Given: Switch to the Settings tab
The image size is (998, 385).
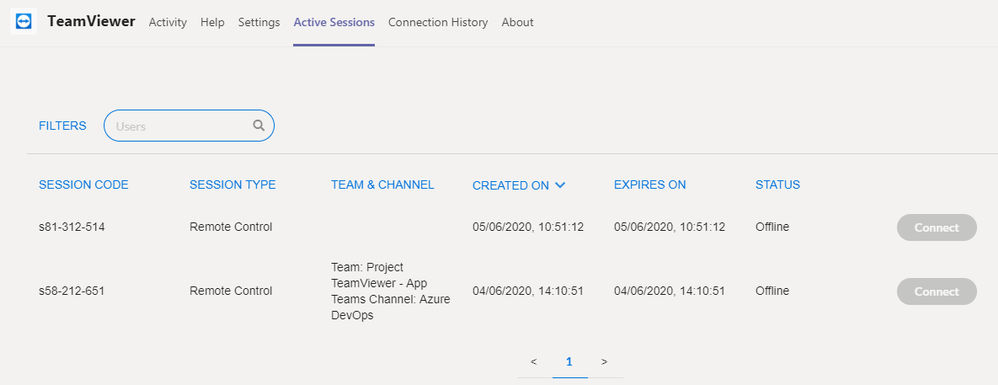Looking at the screenshot, I should pyautogui.click(x=259, y=22).
